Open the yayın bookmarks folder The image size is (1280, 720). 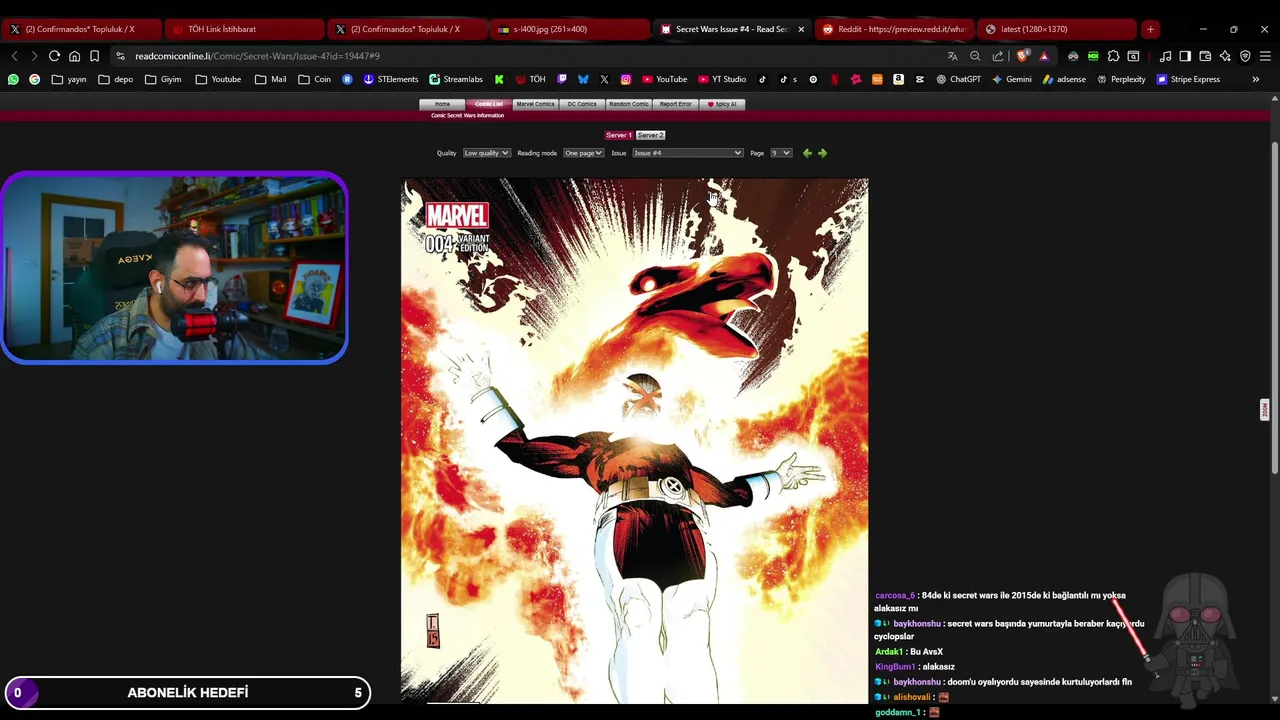tap(69, 79)
